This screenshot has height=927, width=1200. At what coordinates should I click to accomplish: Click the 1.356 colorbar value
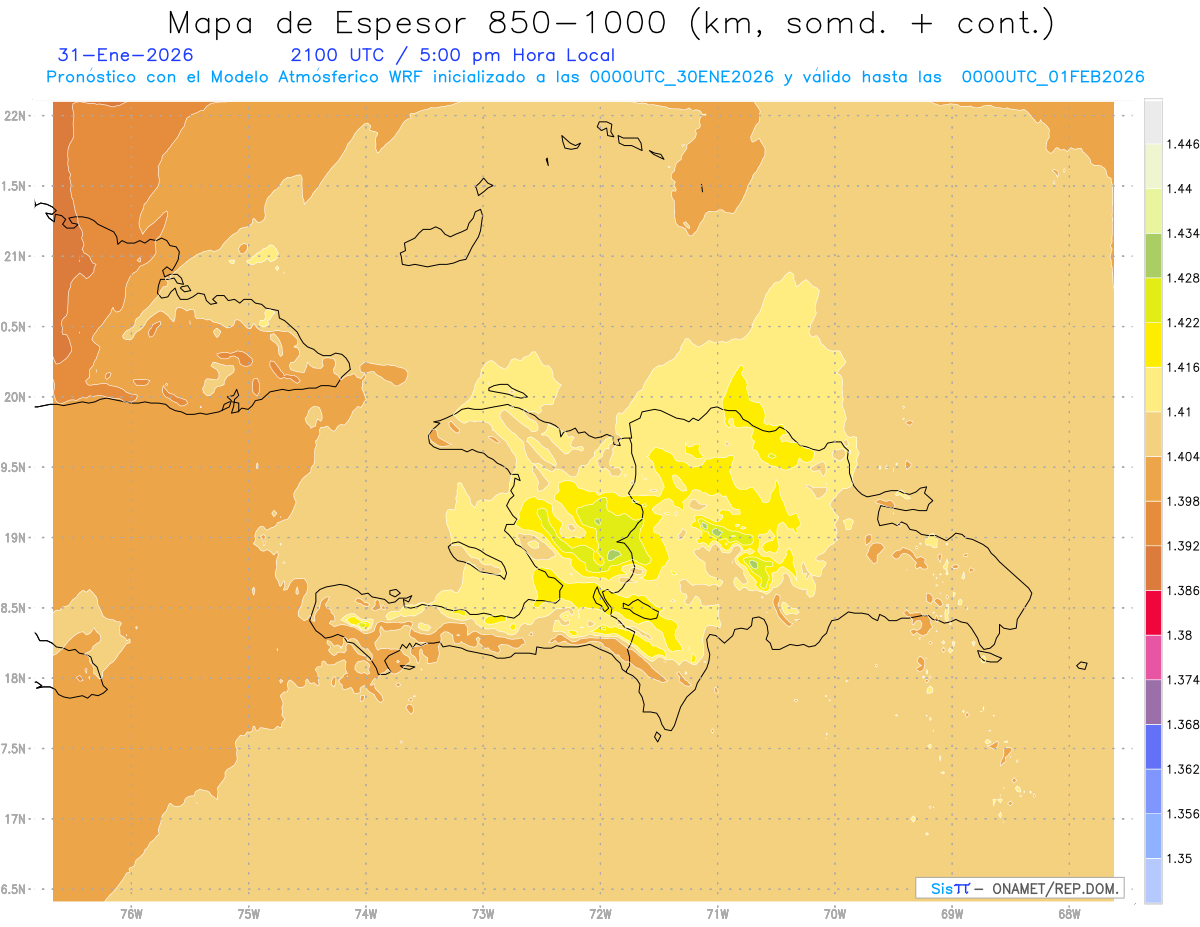pos(1183,814)
